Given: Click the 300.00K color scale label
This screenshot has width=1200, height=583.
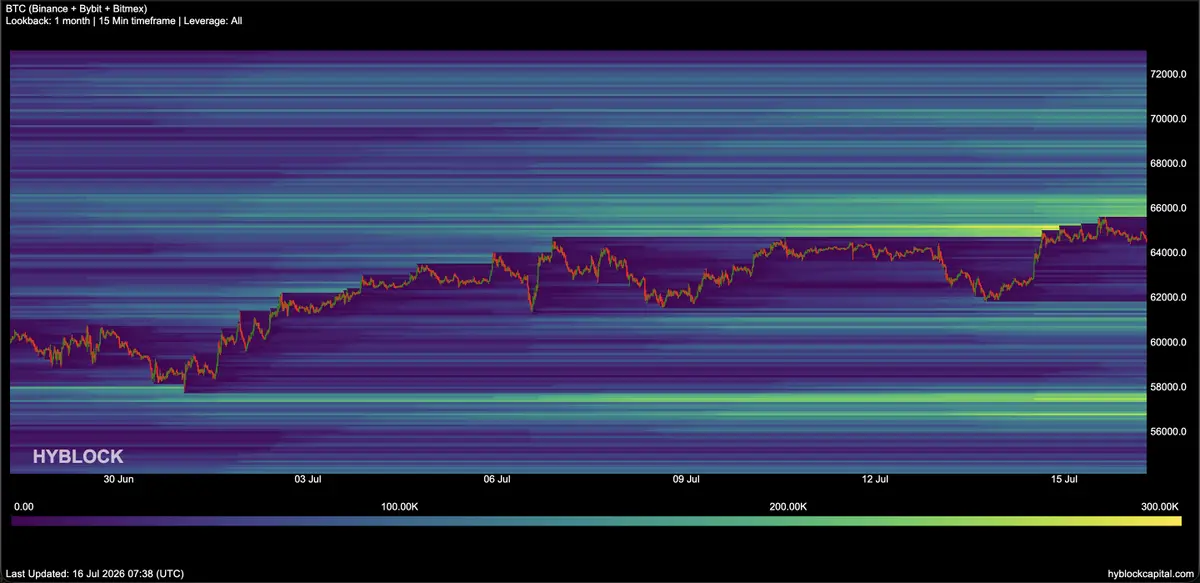Looking at the screenshot, I should 1161,507.
